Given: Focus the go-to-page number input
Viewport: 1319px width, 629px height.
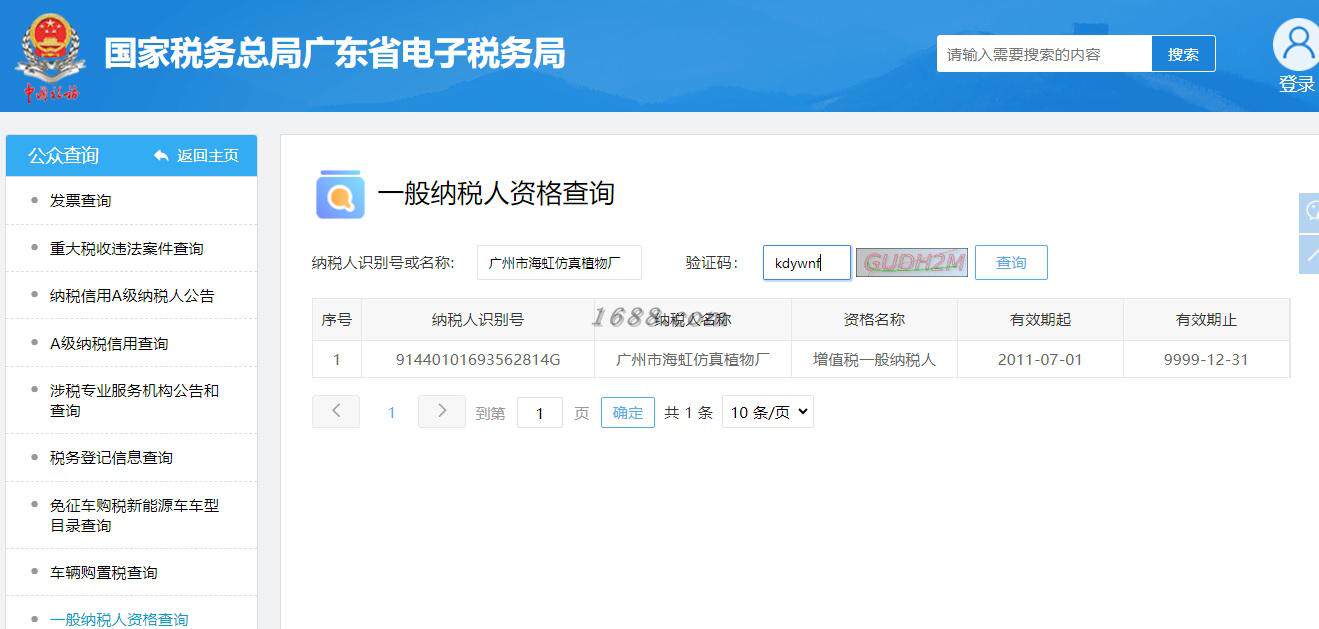Looking at the screenshot, I should point(540,412).
